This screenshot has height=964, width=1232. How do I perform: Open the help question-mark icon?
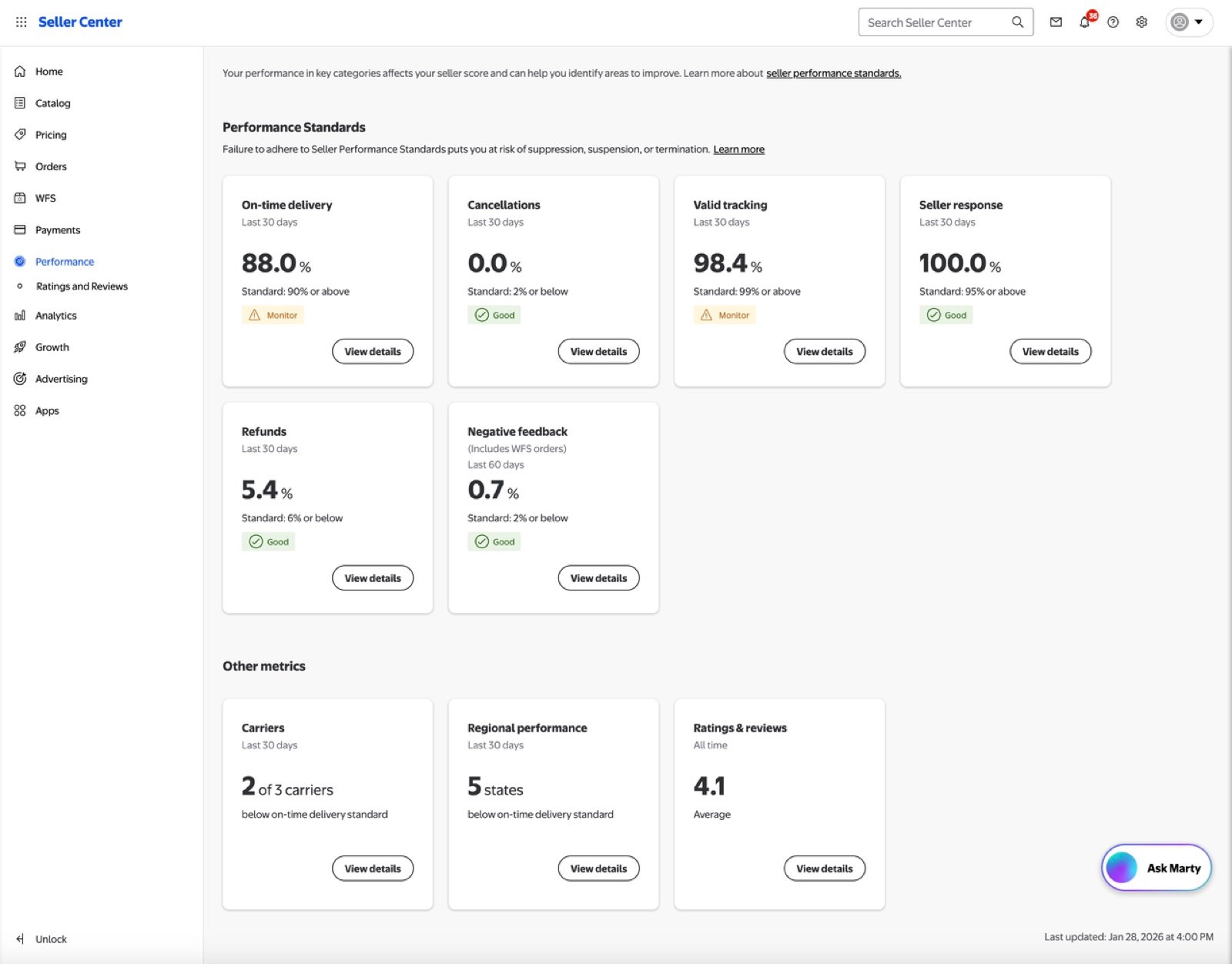(1113, 22)
